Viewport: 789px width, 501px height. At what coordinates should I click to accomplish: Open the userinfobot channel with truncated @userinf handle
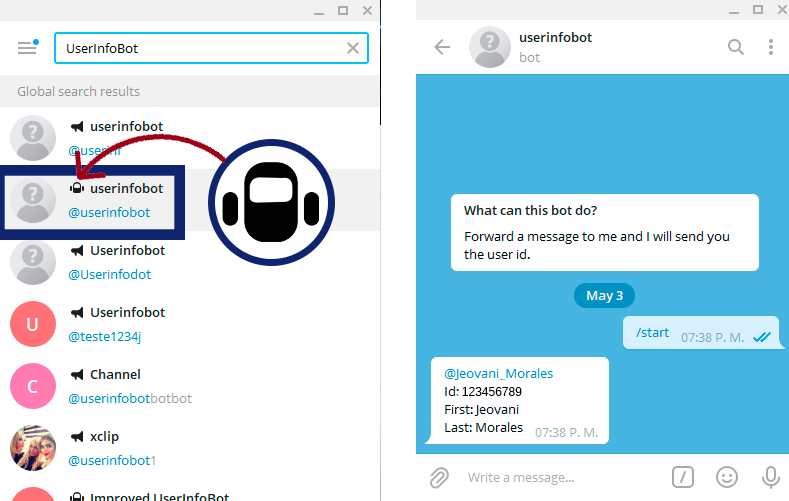[x=190, y=138]
